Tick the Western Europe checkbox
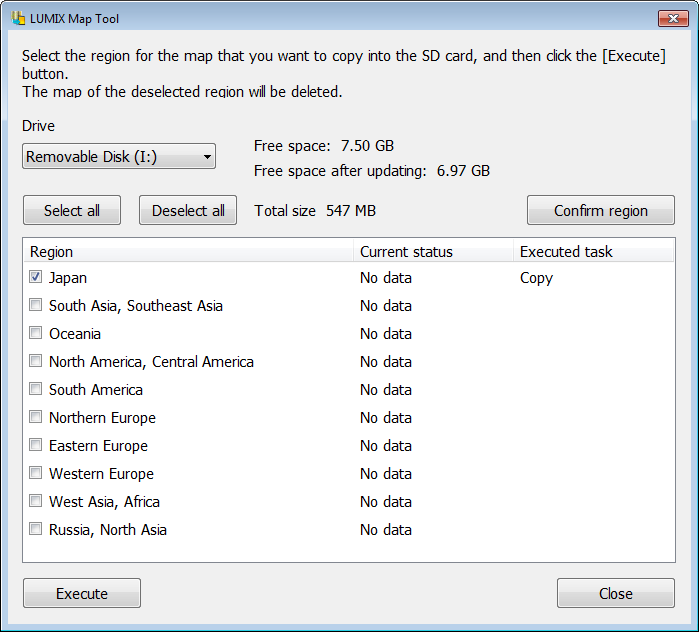Screen dimensions: 699x632 pyautogui.click(x=36, y=472)
